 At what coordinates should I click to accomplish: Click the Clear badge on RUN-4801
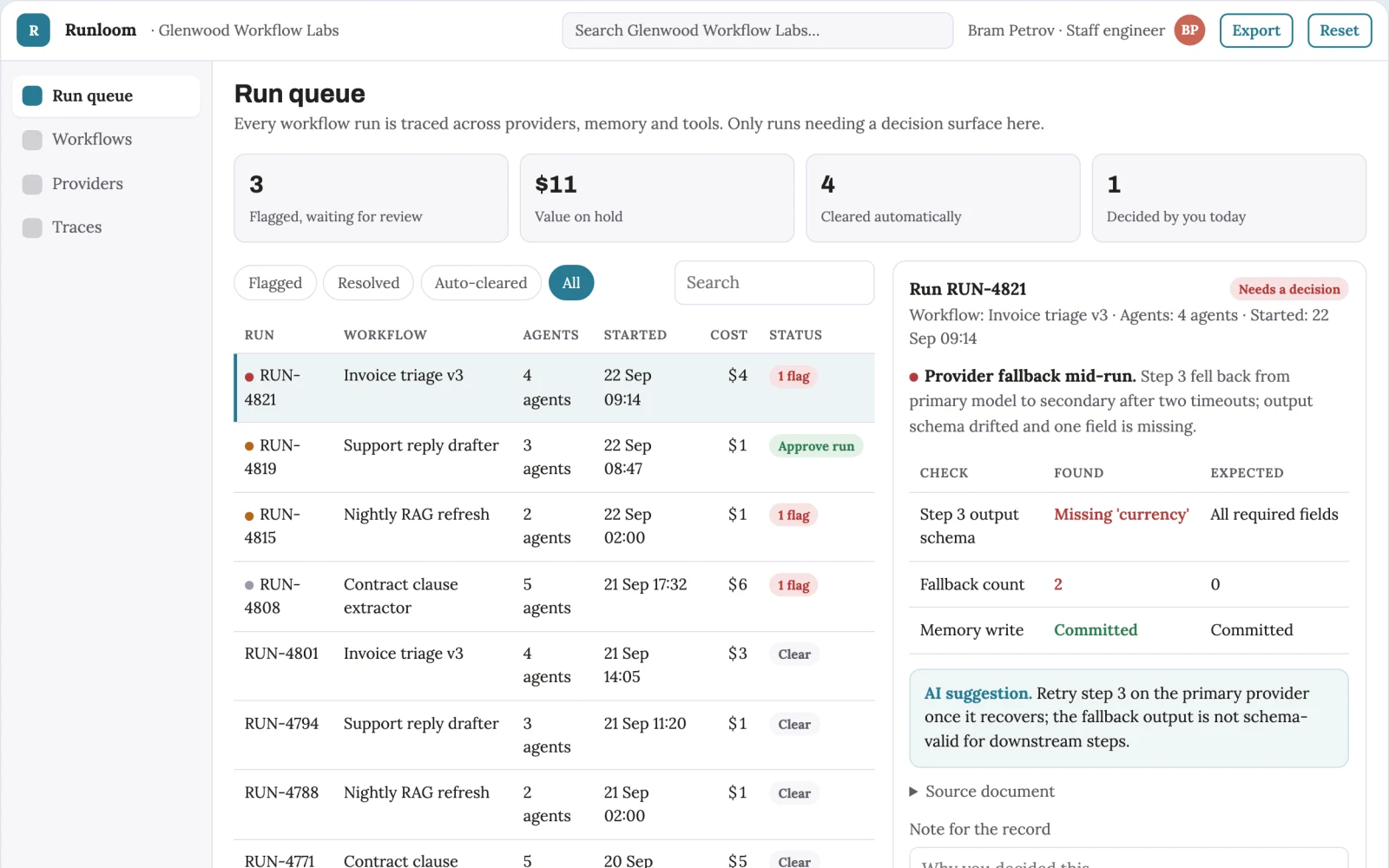pyautogui.click(x=794, y=654)
